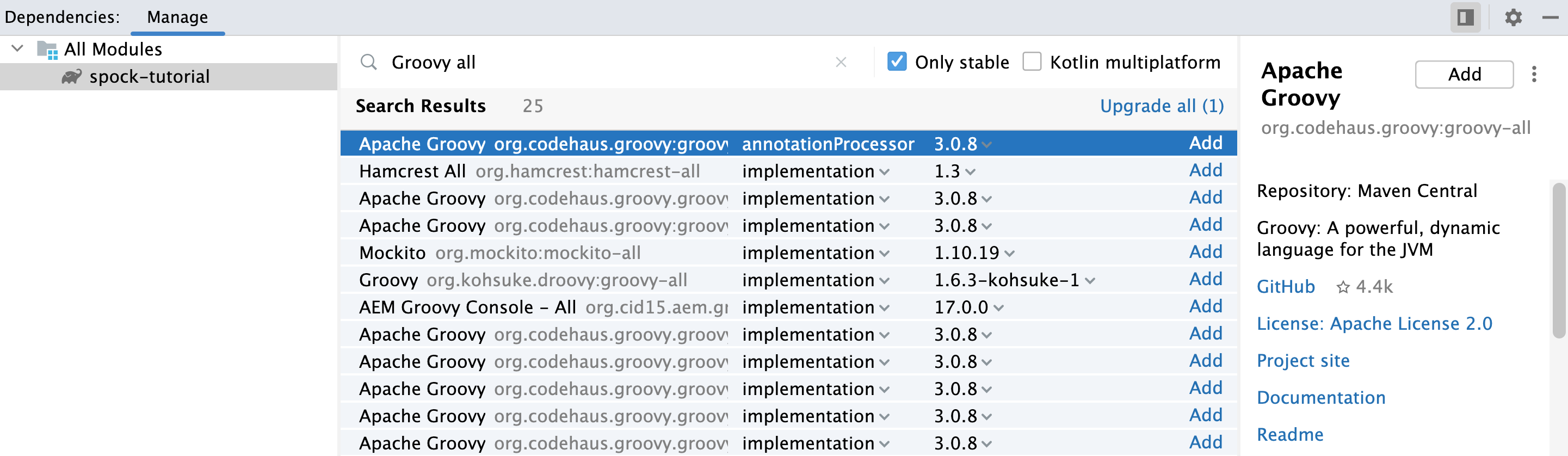This screenshot has width=1568, height=456.
Task: Click the search magnifier icon
Action: coord(368,62)
